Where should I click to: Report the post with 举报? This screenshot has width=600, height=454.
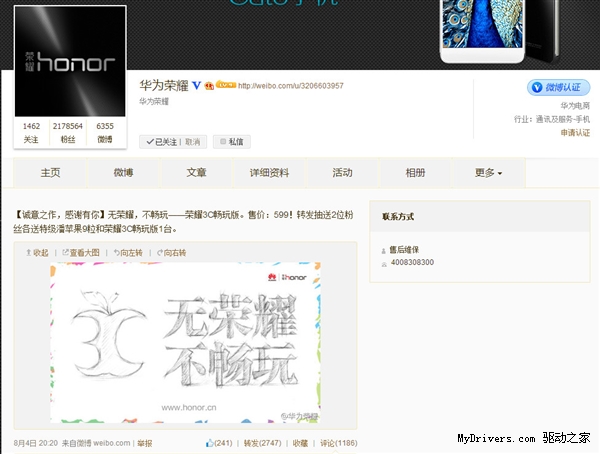pyautogui.click(x=145, y=443)
